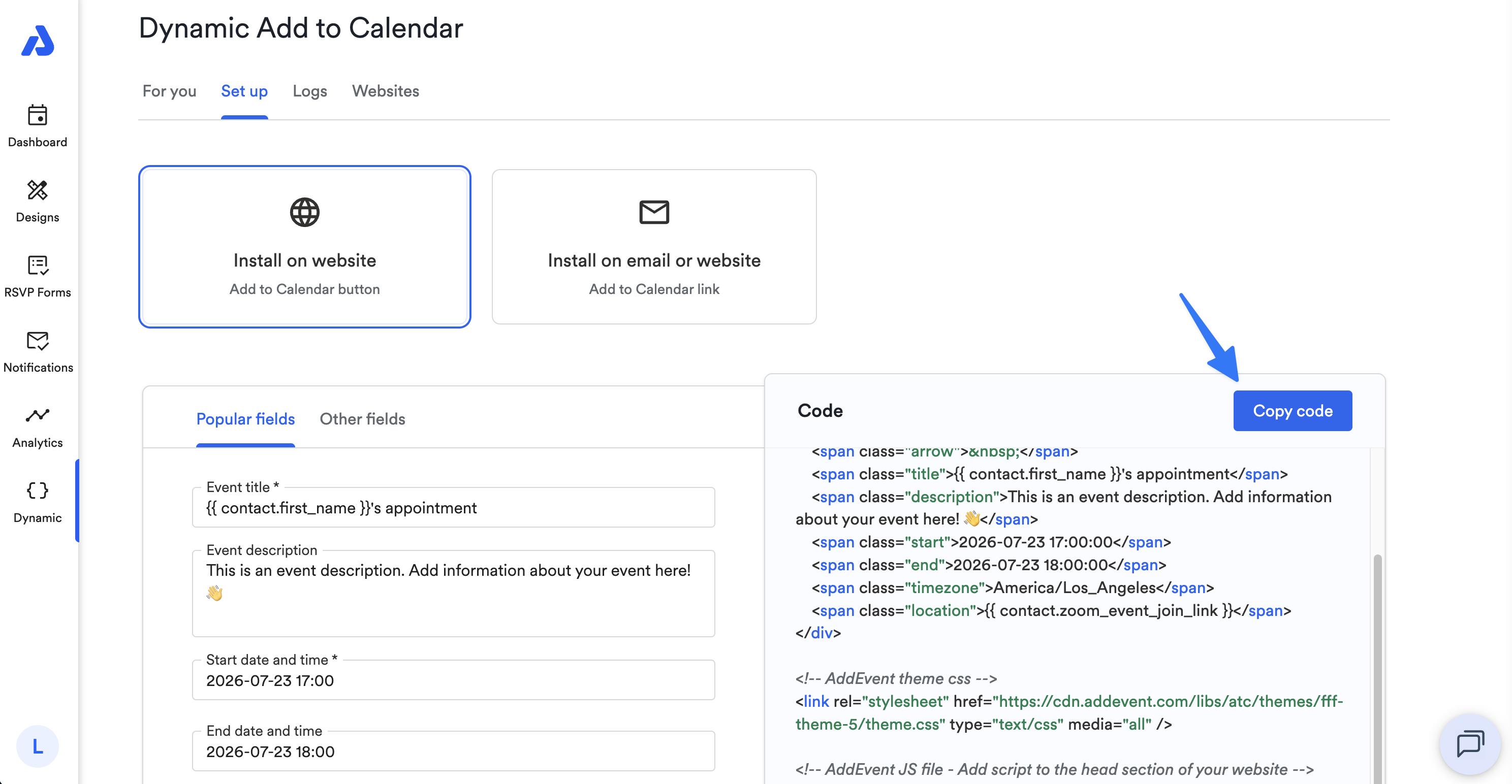Click the span class="end" code line
Viewport: 1512px width, 784px height.
(x=989, y=565)
